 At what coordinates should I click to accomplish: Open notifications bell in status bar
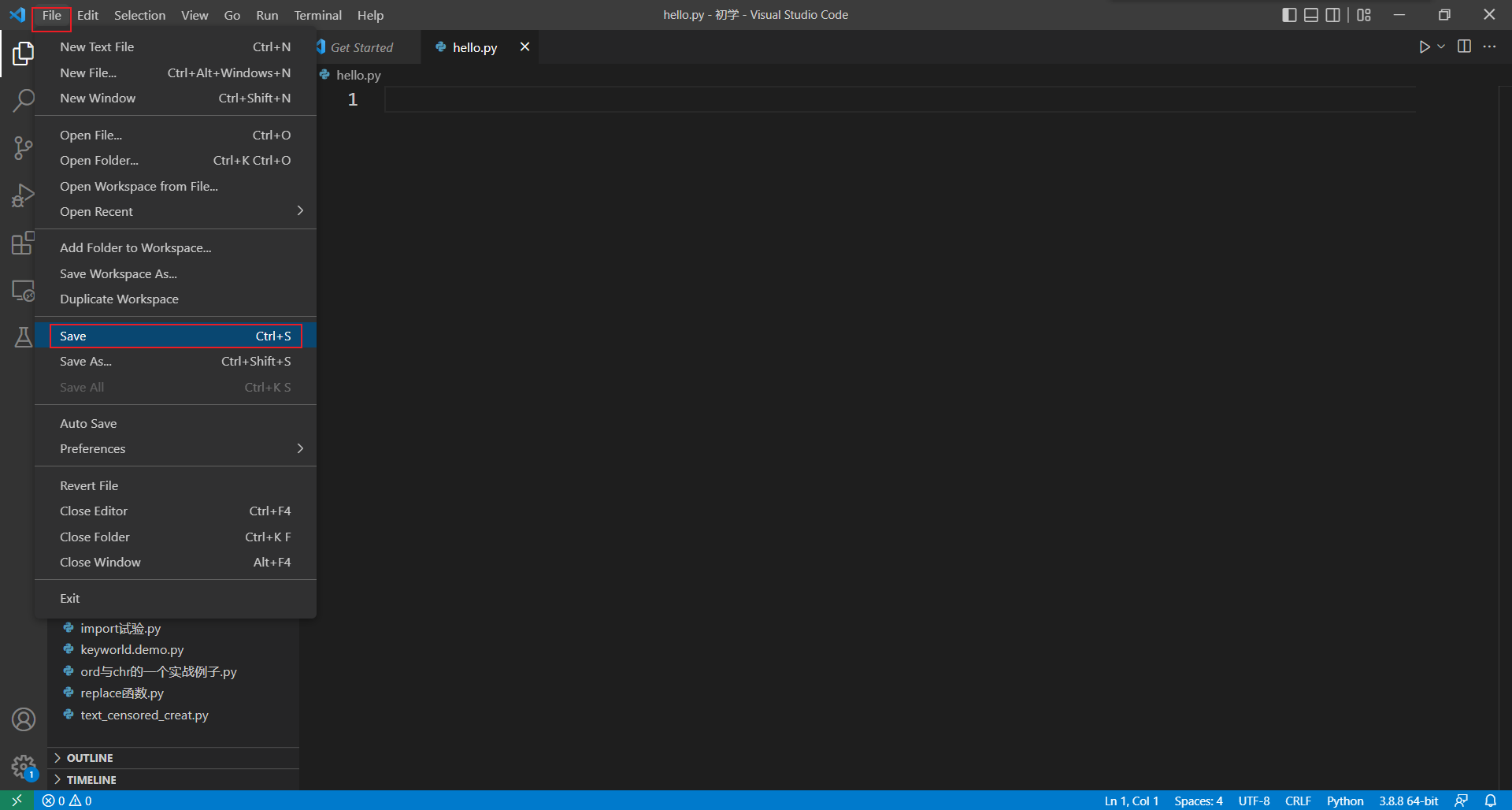tap(1491, 801)
